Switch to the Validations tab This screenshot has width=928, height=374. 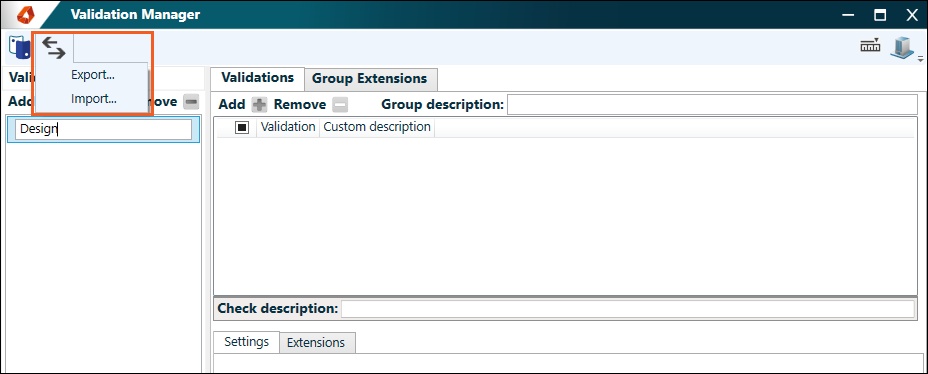pos(257,78)
